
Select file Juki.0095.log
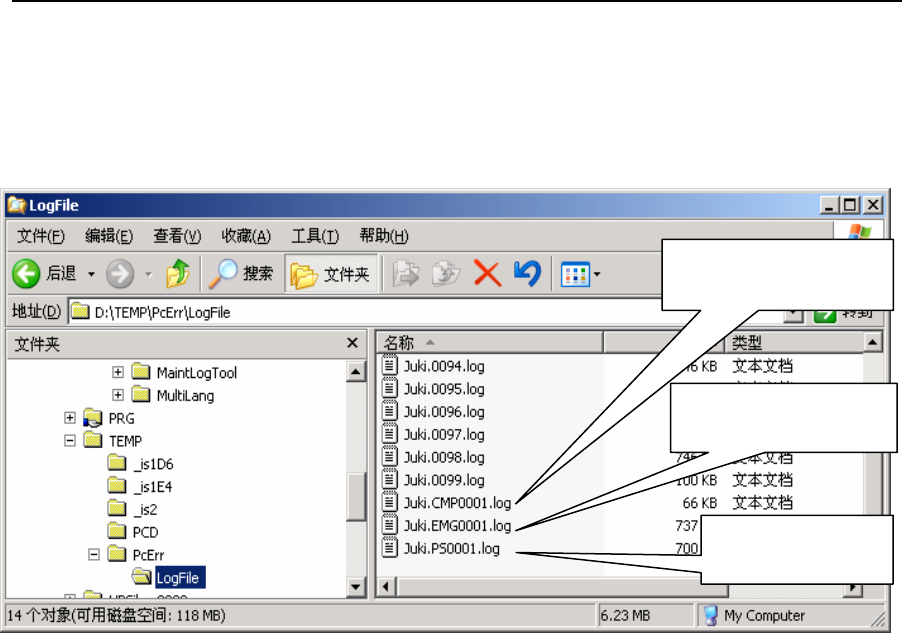coord(444,390)
